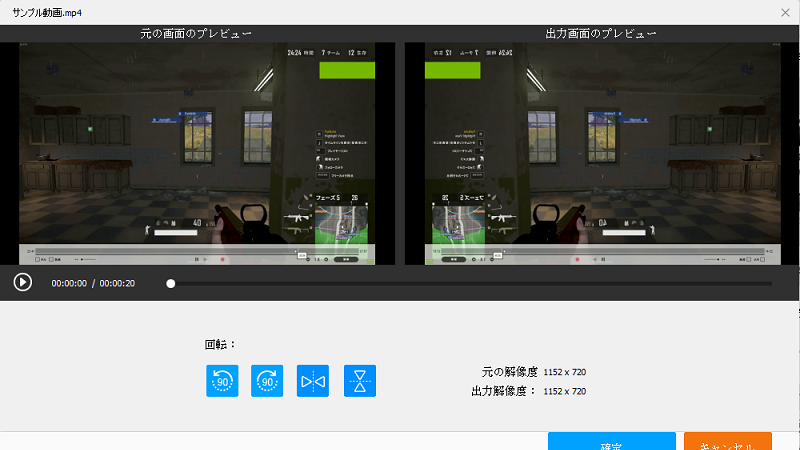Play the video preview
This screenshot has height=450, width=800.
(22, 282)
